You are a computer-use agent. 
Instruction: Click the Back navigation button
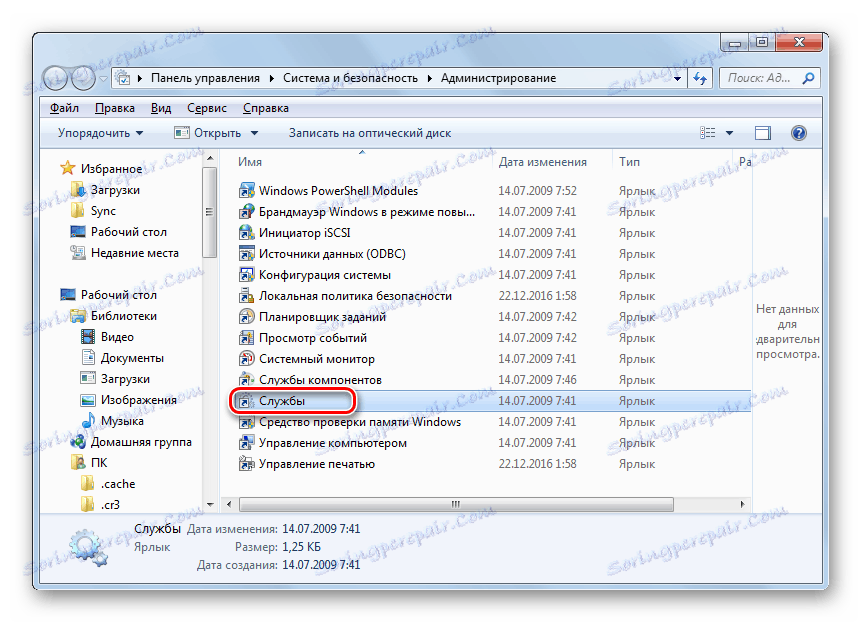tap(56, 78)
